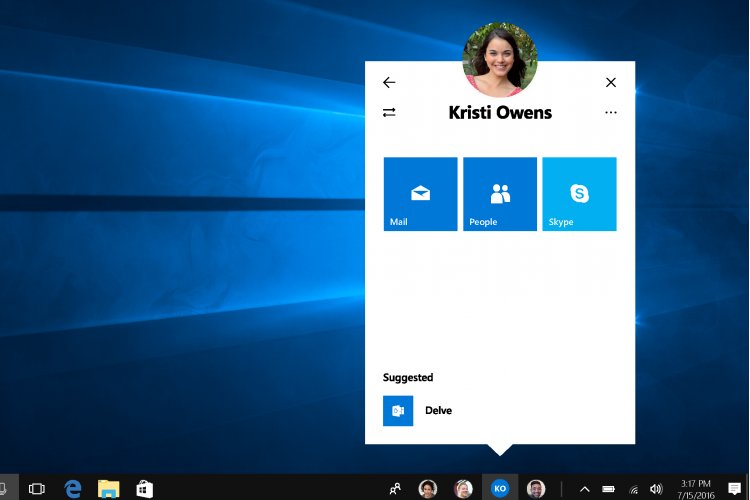Click the Delve label under Suggested
Image resolution: width=750 pixels, height=500 pixels.
[x=438, y=411]
